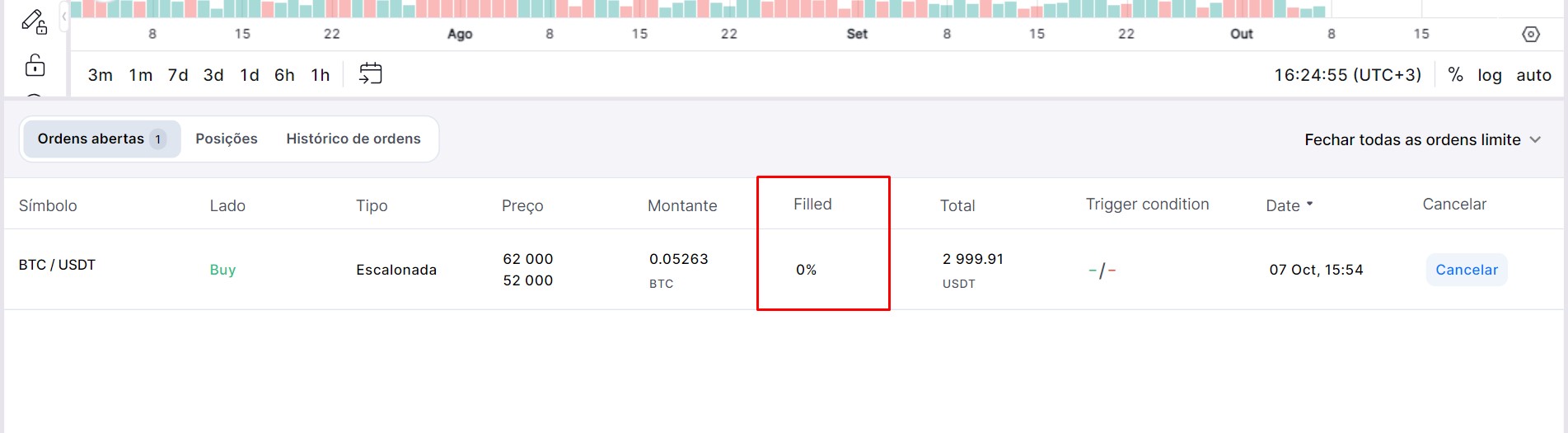Toggle auto scale on the chart
The width and height of the screenshot is (1568, 433).
coord(1533,75)
